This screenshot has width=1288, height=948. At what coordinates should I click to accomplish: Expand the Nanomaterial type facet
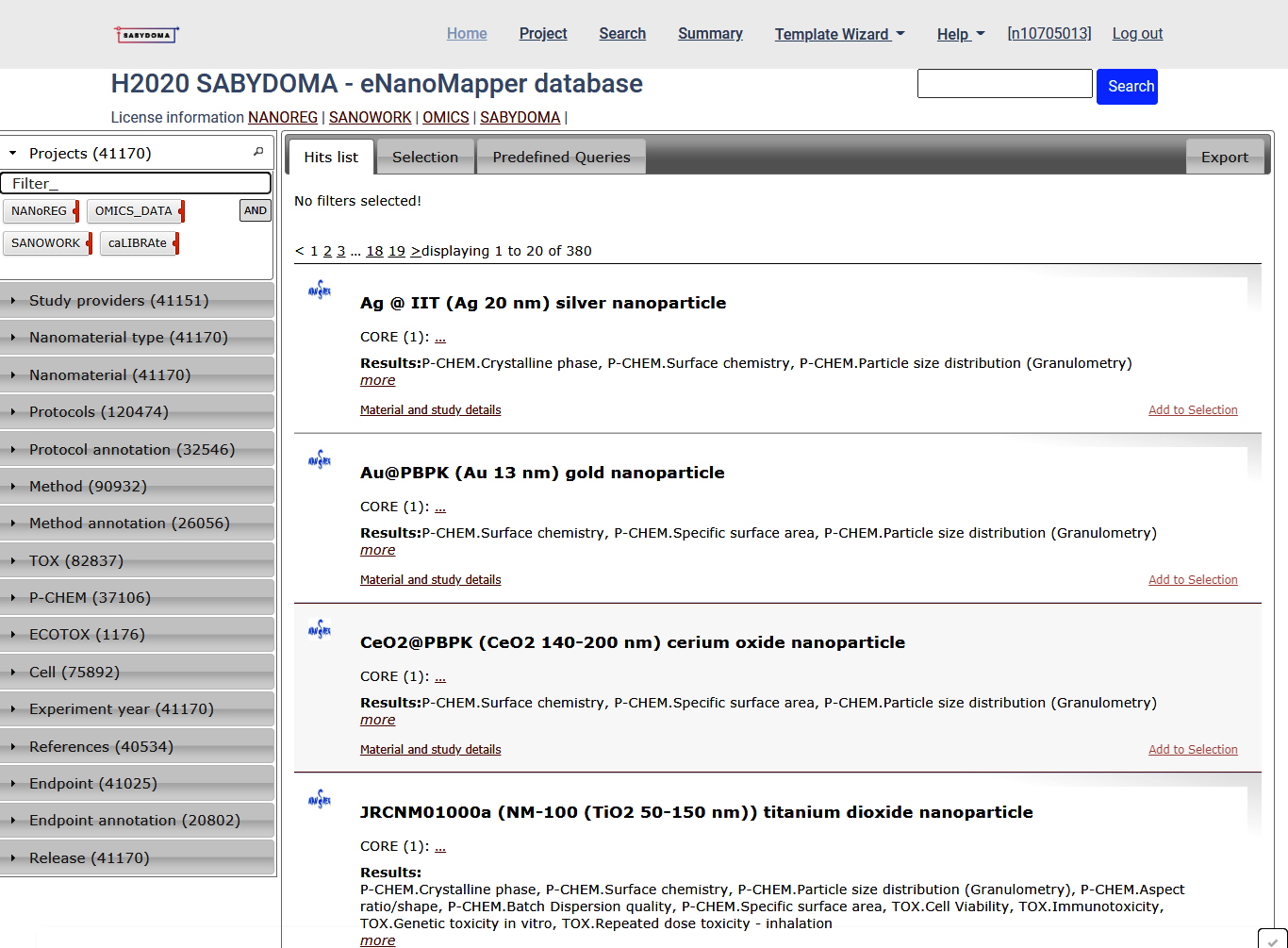click(x=128, y=338)
